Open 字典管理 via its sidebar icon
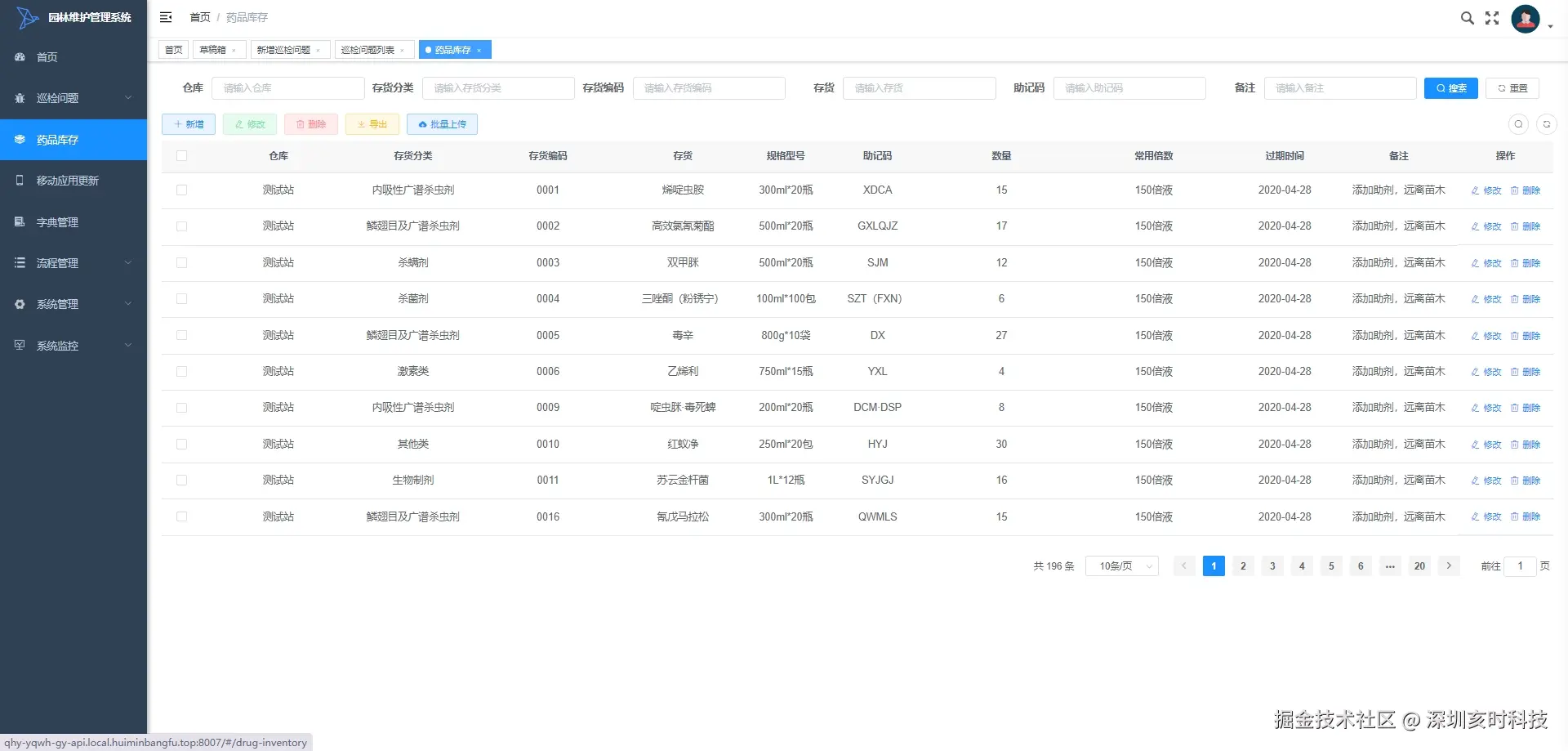This screenshot has width=1568, height=751. click(x=20, y=221)
